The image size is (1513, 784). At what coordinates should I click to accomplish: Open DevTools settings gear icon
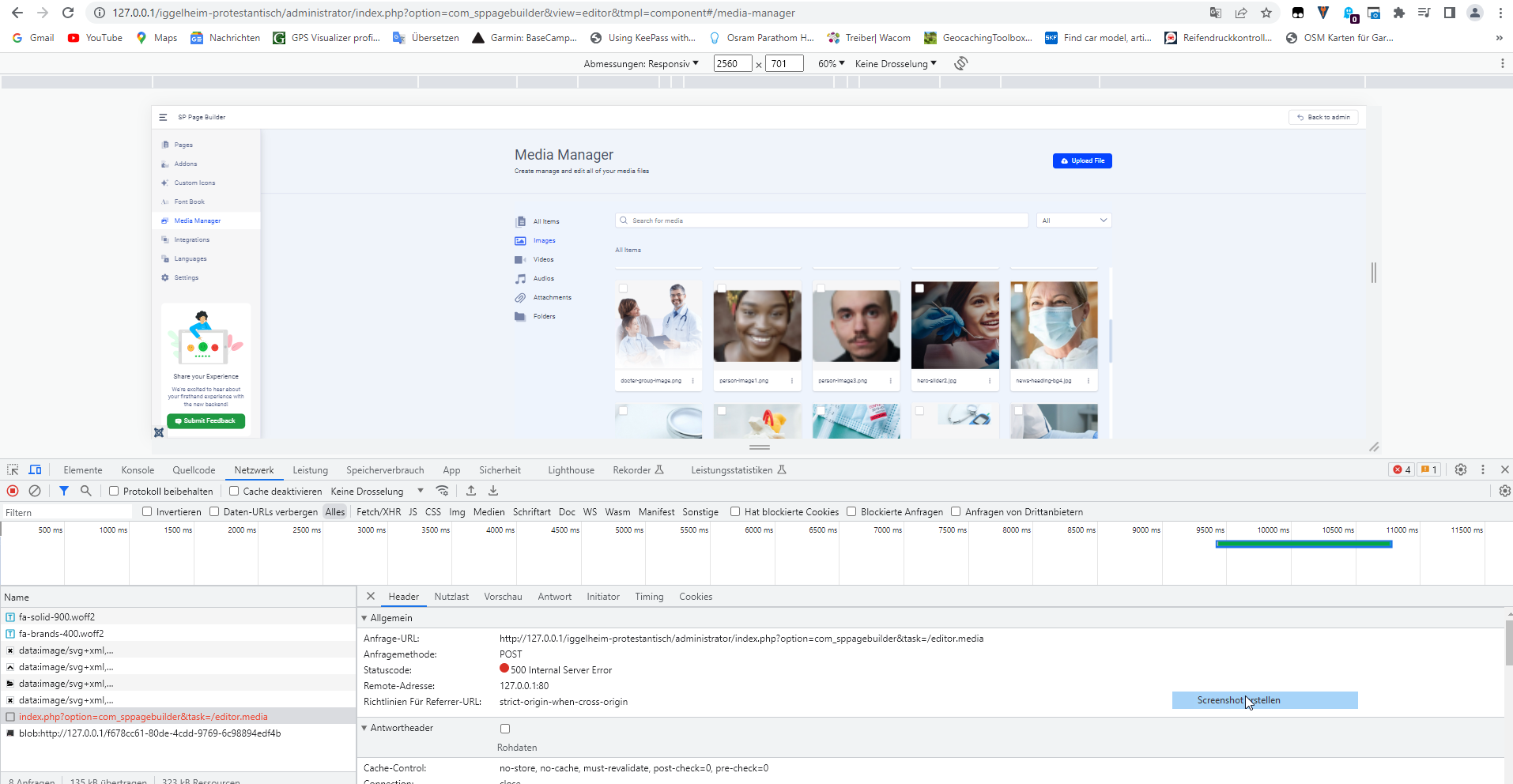tap(1461, 469)
